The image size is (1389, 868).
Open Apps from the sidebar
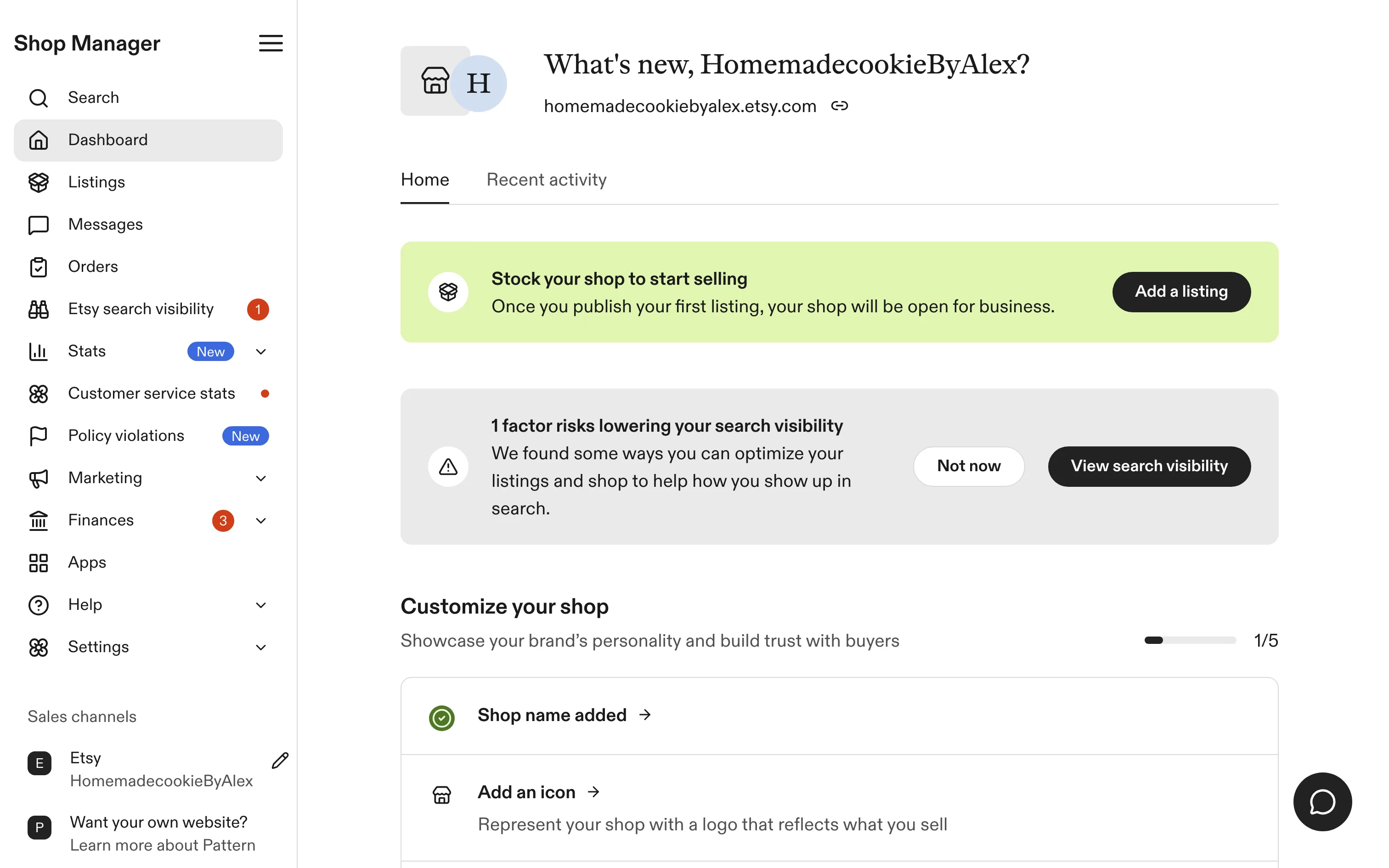148,563
